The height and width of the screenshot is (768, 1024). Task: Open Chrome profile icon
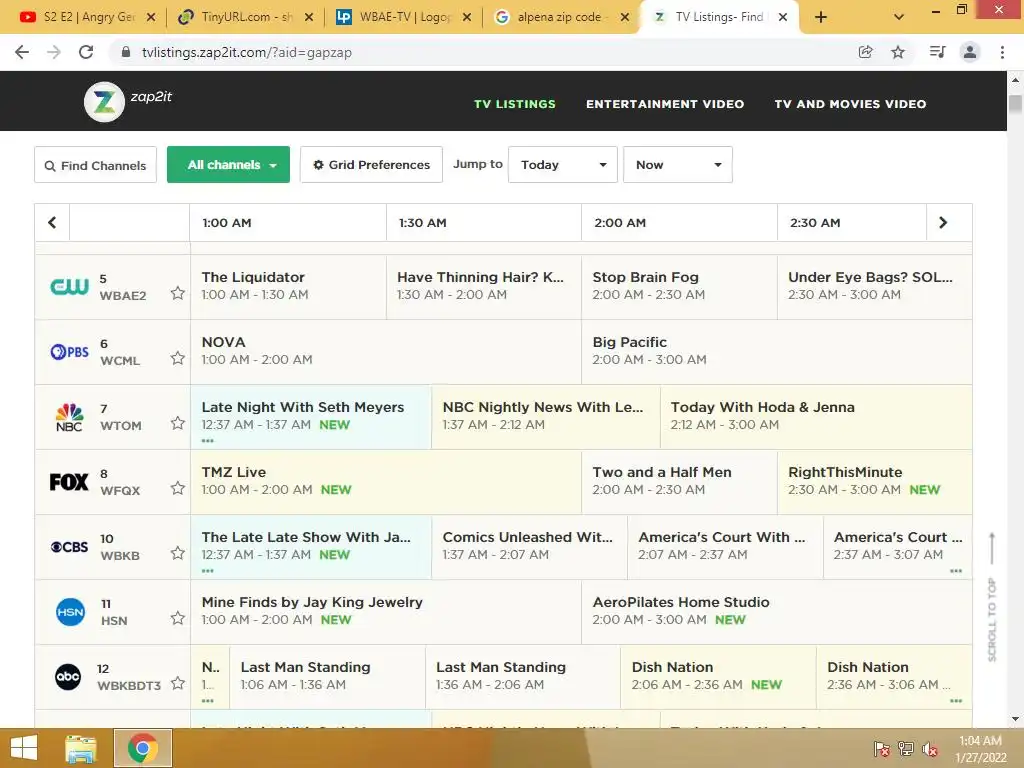(970, 52)
